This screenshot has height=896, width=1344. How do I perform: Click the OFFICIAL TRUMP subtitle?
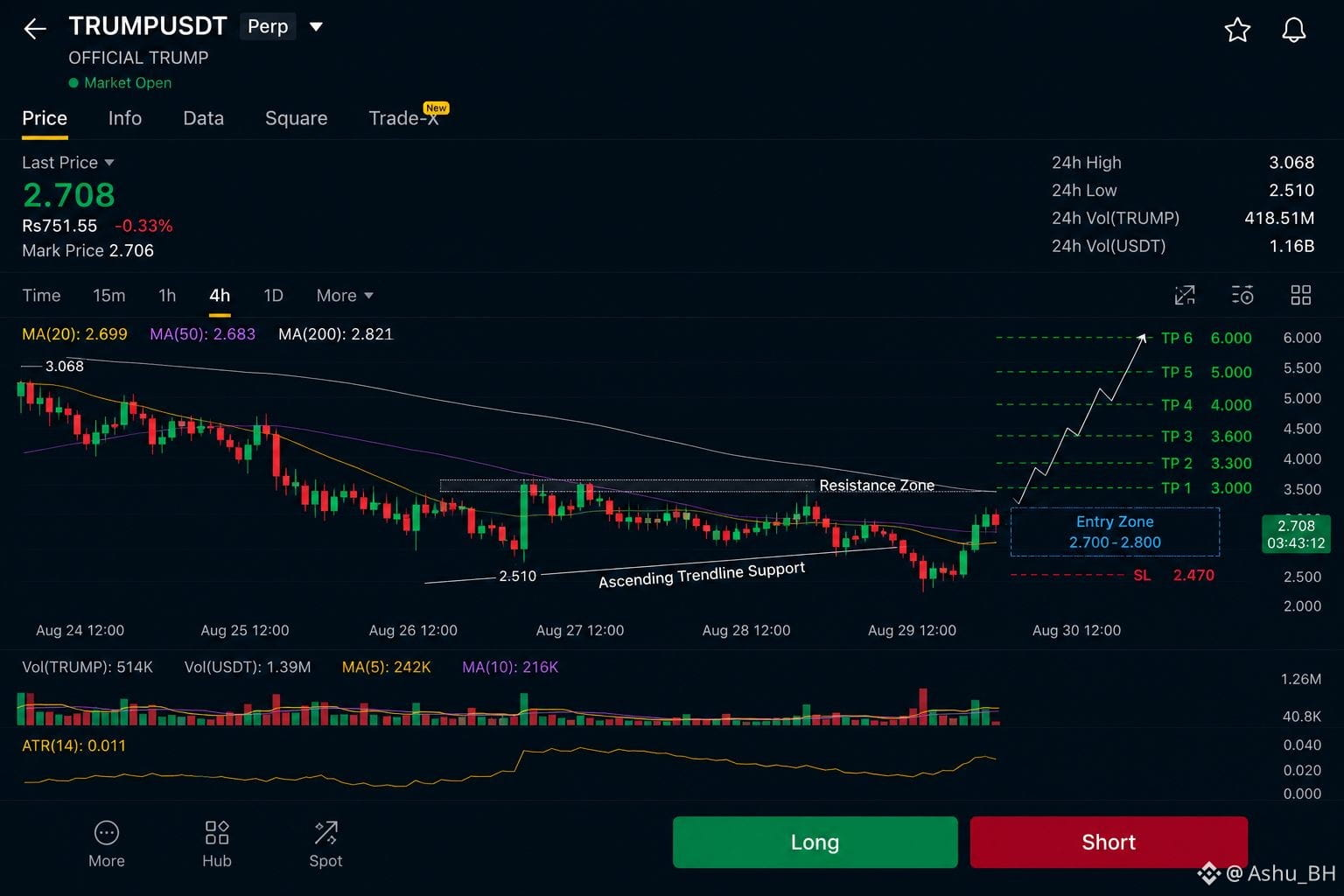[x=138, y=58]
